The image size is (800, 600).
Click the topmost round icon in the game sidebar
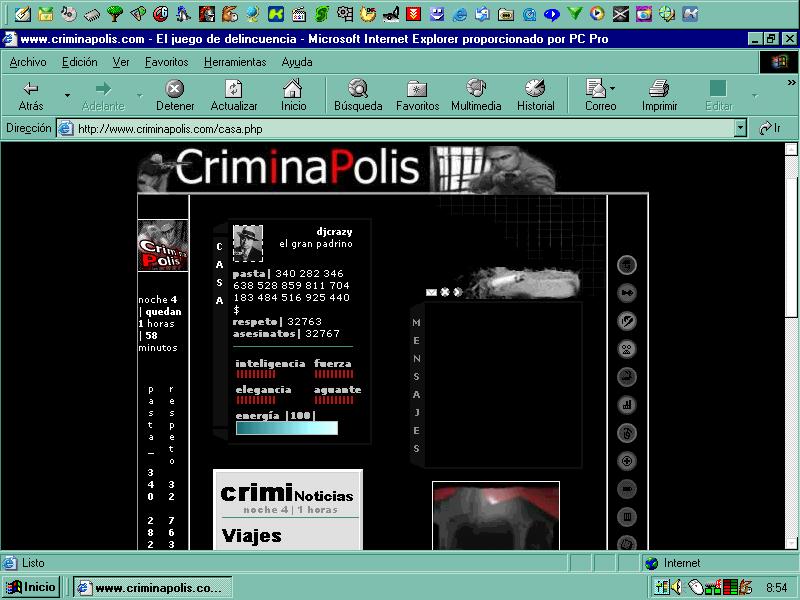627,265
